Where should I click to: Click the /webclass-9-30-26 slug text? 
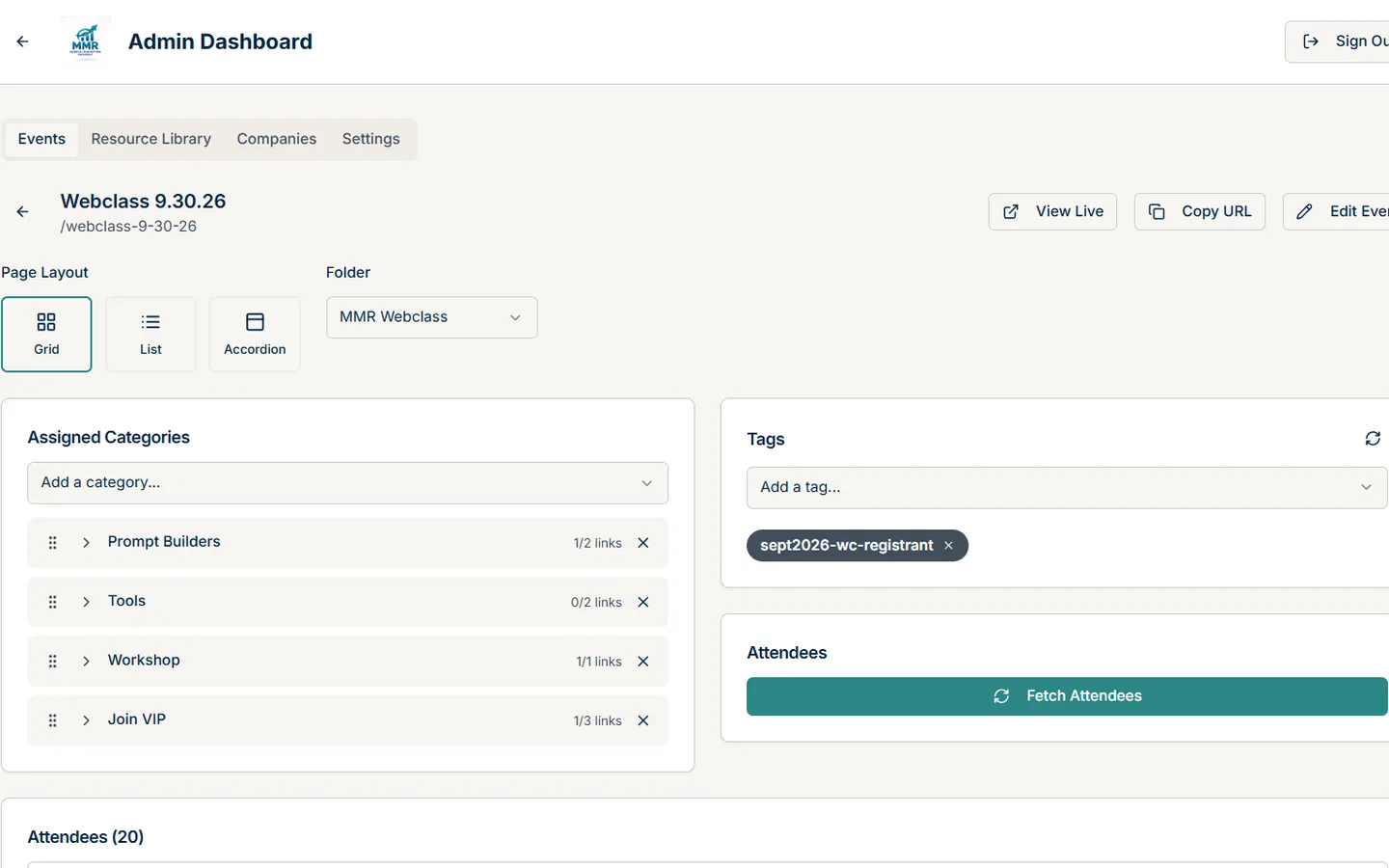[x=128, y=227]
